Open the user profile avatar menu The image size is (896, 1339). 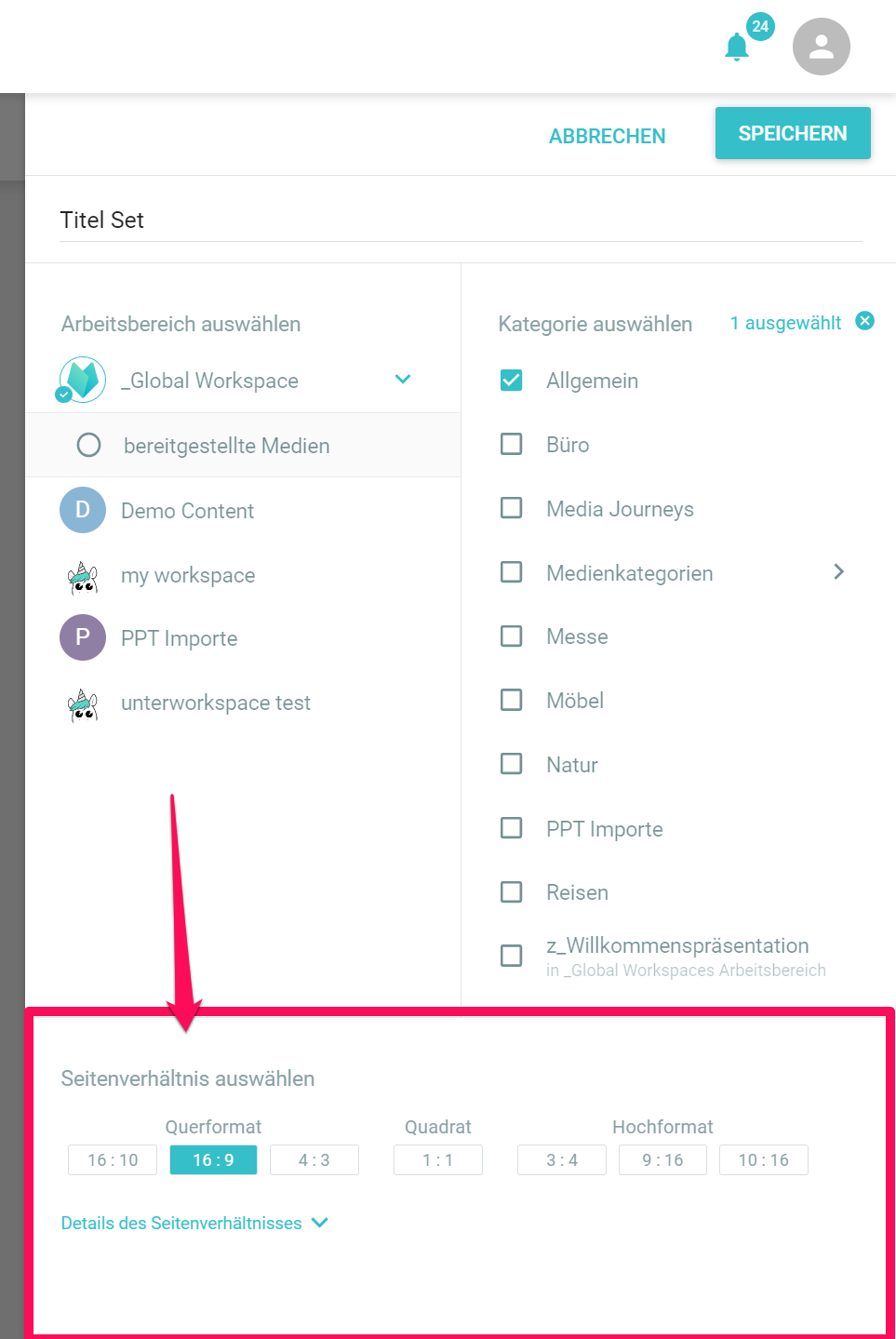point(821,47)
